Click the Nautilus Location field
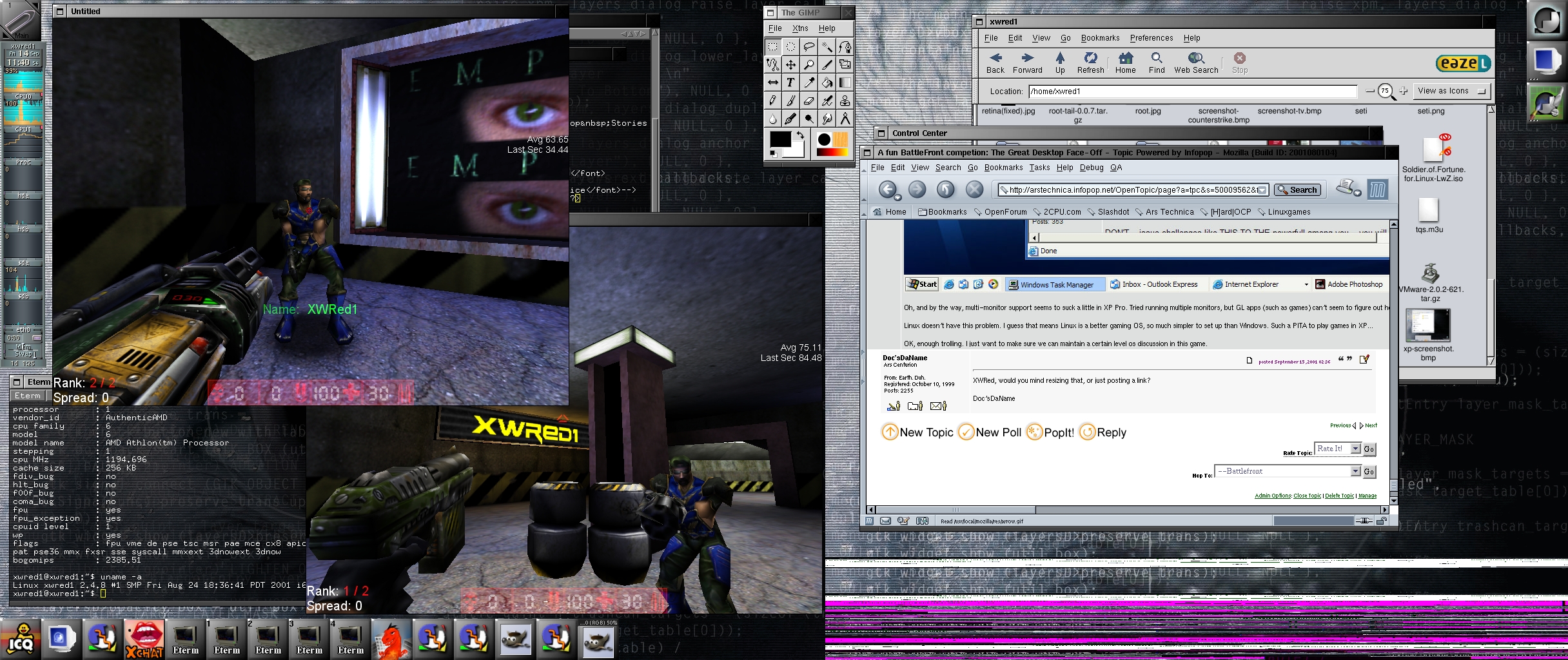This screenshot has width=1568, height=660. tap(1192, 92)
